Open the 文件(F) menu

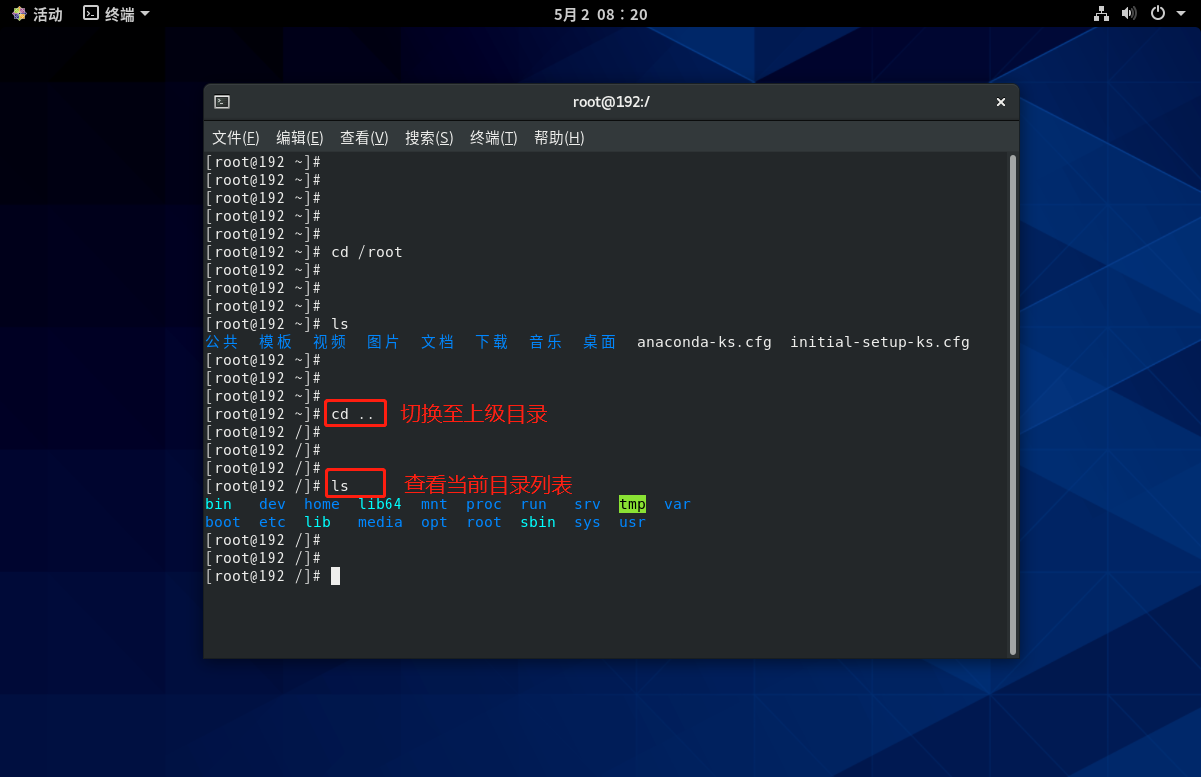pos(236,138)
